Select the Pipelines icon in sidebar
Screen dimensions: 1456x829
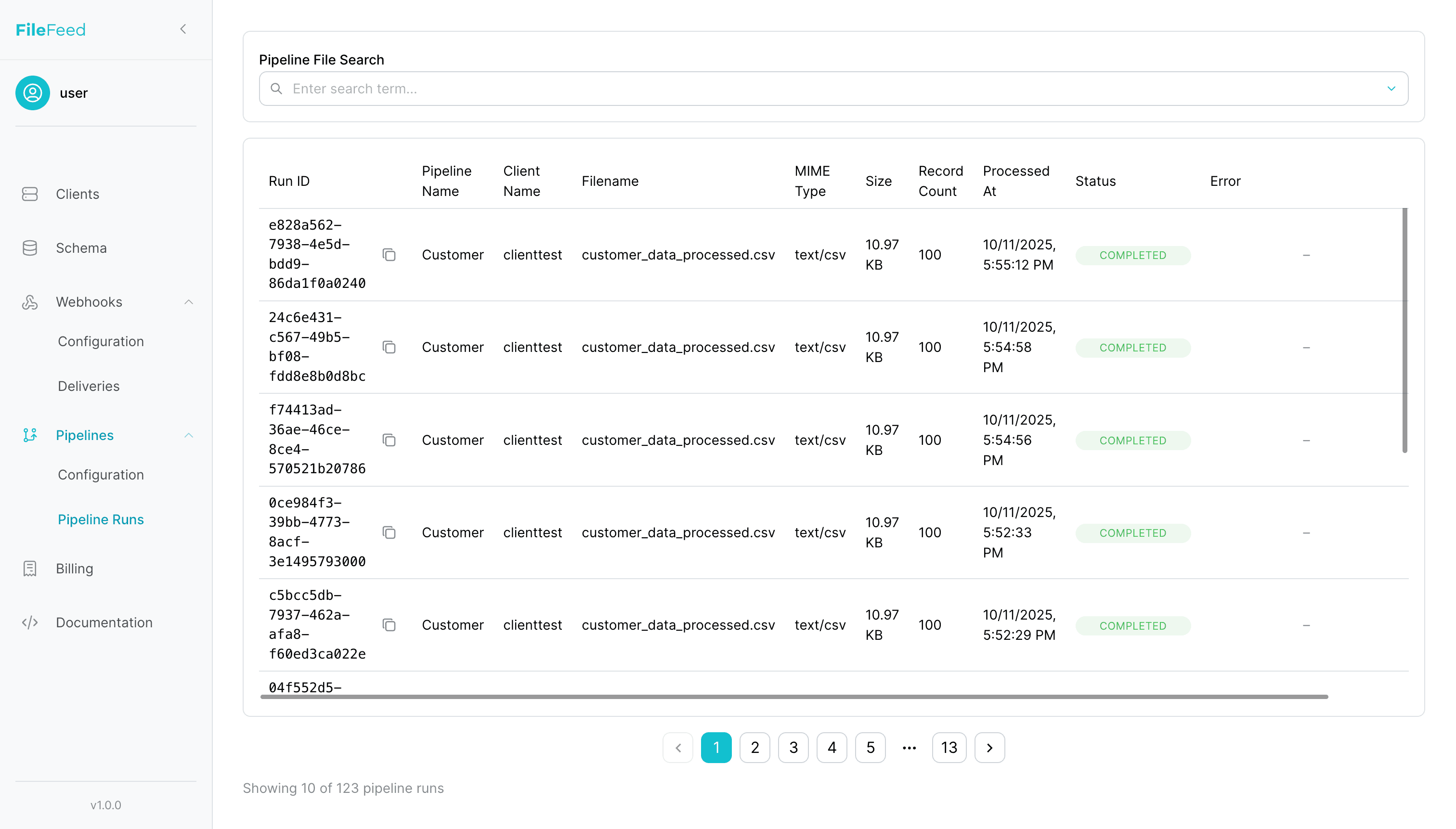(29, 435)
